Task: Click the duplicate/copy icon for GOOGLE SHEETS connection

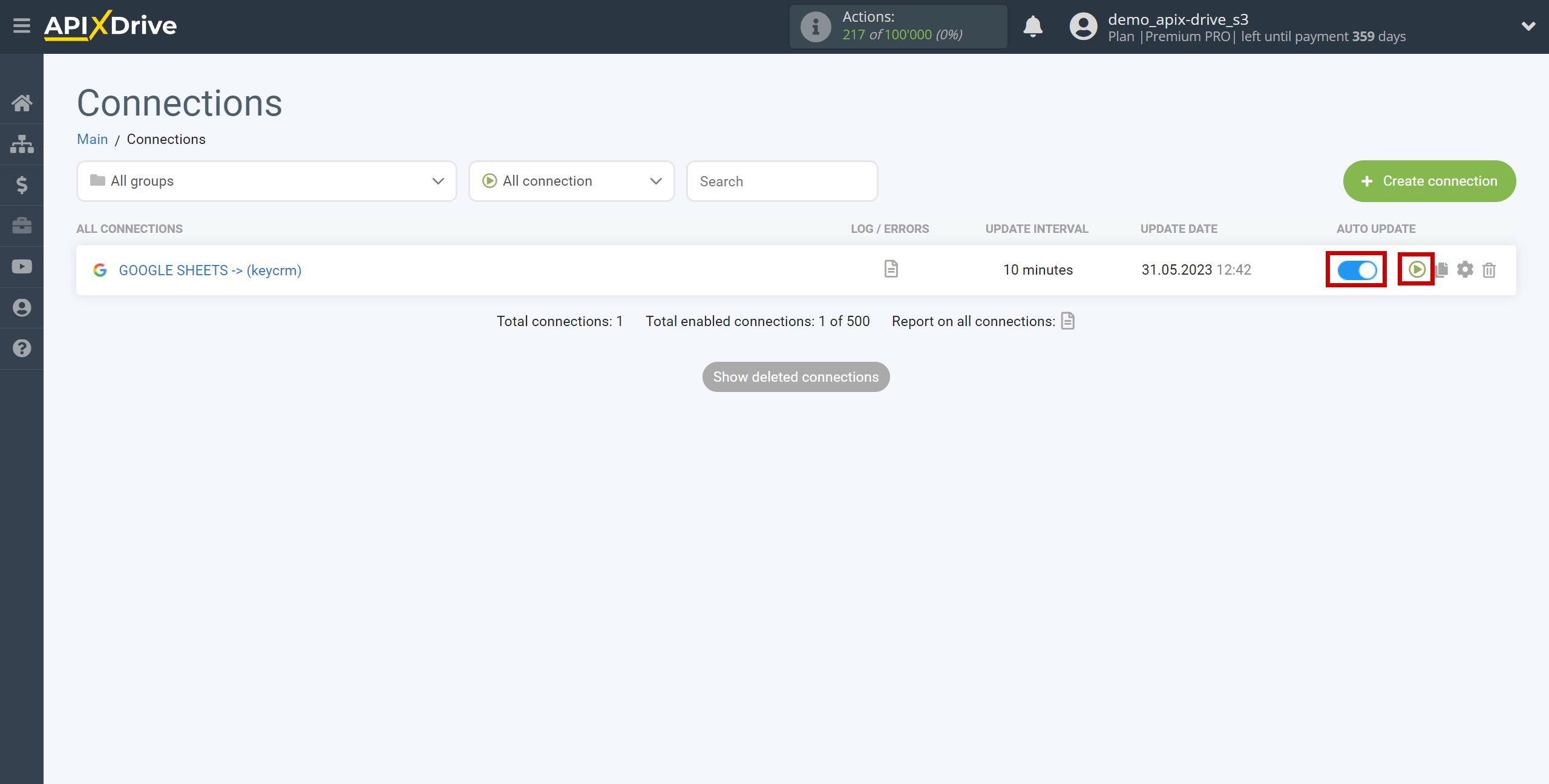Action: (1443, 270)
